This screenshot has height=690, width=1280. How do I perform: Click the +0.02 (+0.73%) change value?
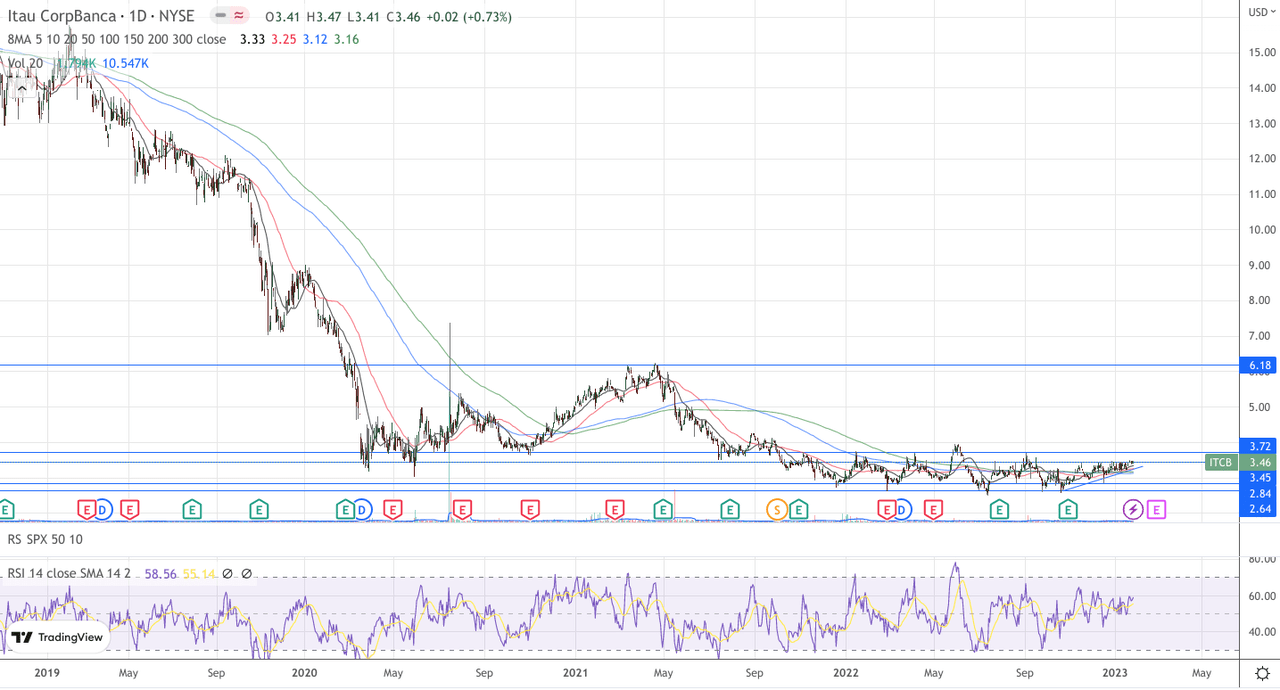tap(468, 17)
